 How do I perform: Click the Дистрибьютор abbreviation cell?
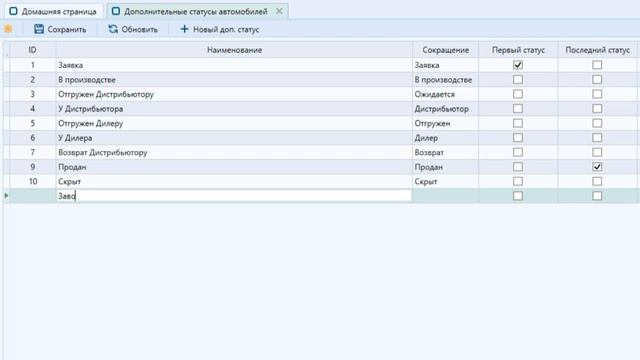445,109
